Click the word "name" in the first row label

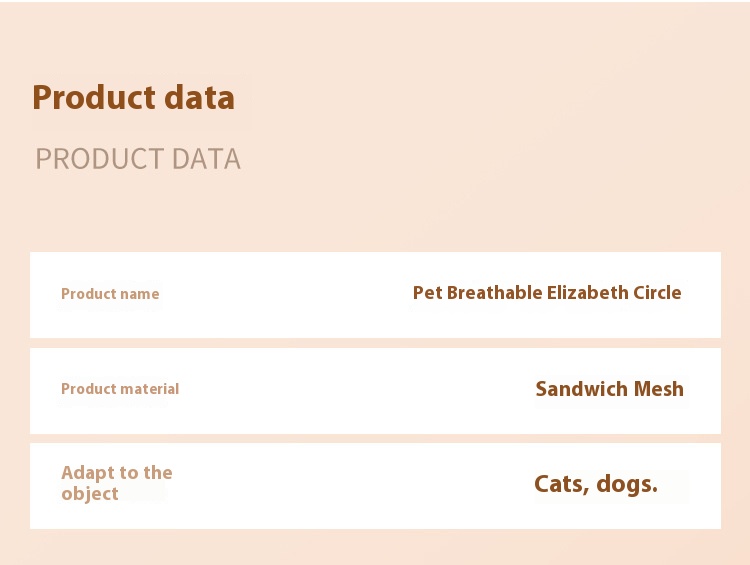click(x=141, y=294)
